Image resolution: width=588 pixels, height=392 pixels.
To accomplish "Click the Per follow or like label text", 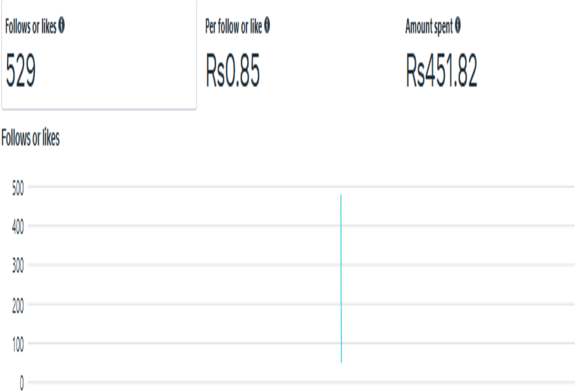I will coord(233,26).
